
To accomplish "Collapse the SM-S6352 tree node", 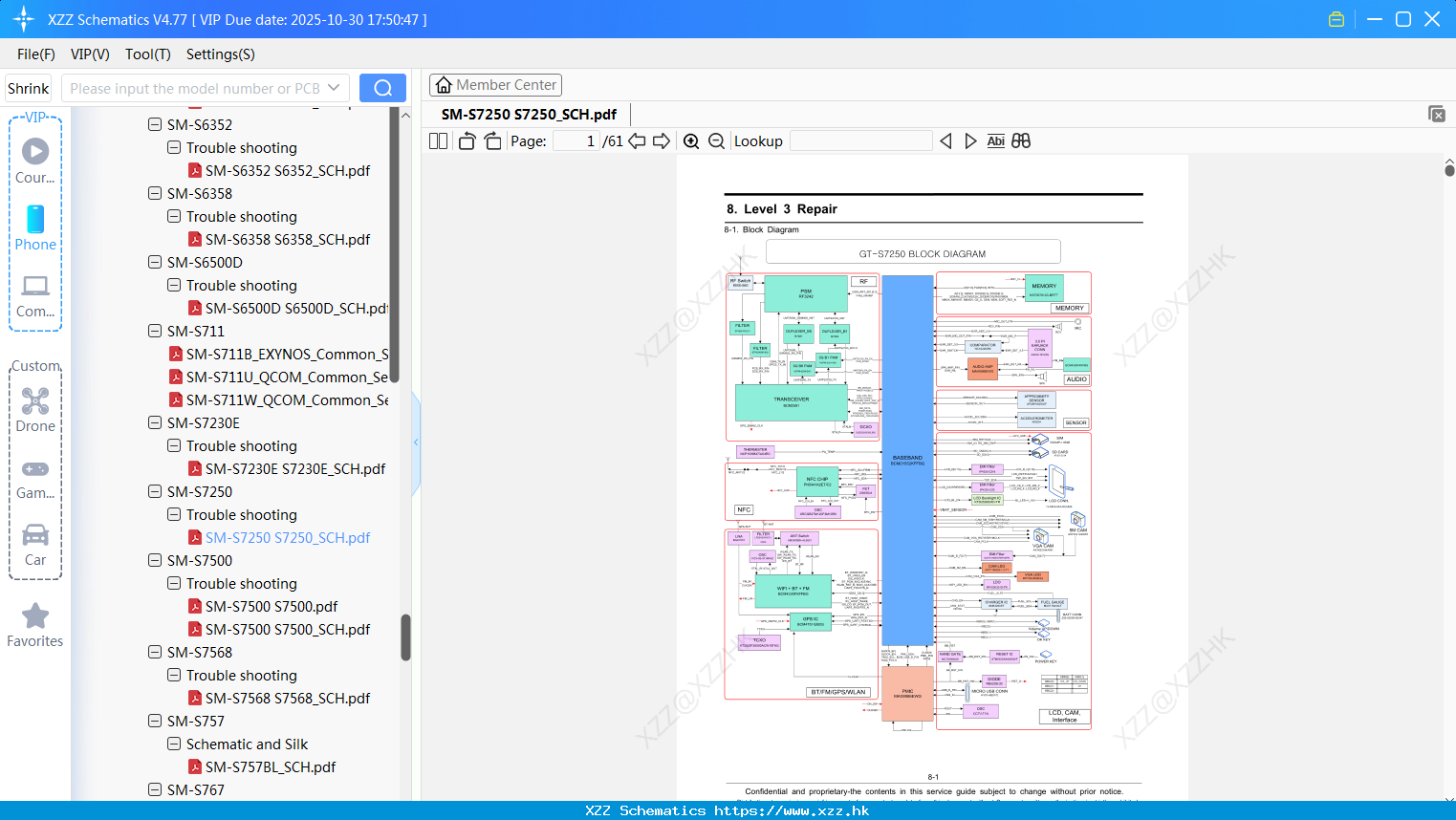I will pyautogui.click(x=155, y=124).
